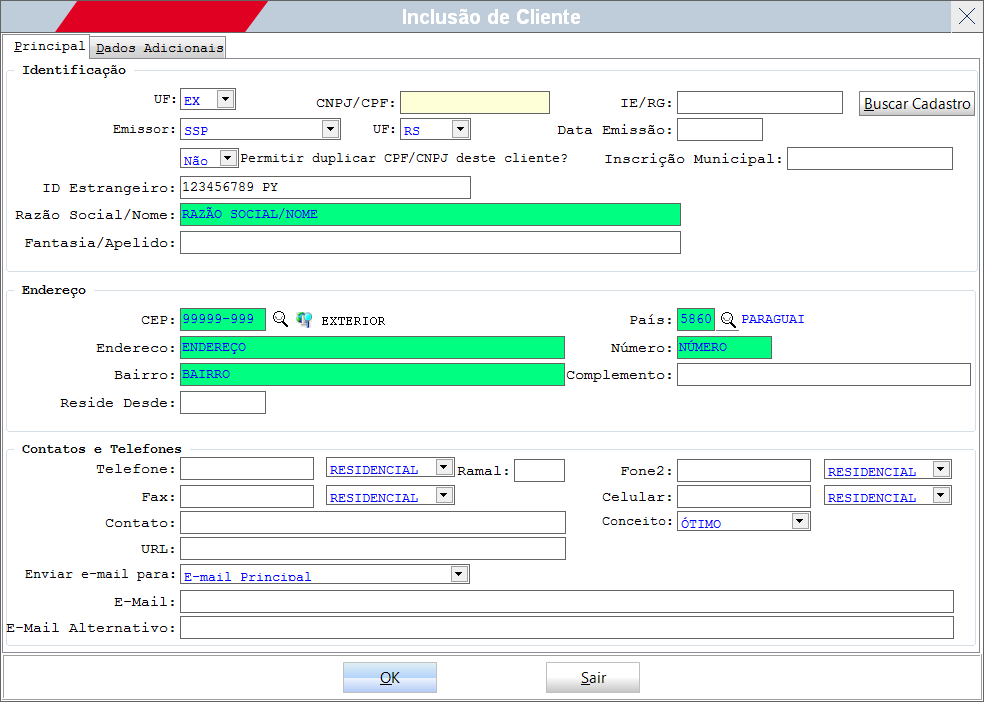Click the EXTERIOR text beside CEP
The image size is (984, 702).
click(353, 321)
